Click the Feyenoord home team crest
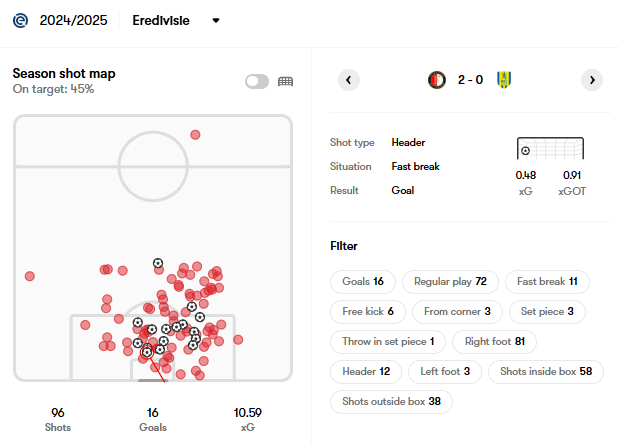619x443 pixels. tap(436, 80)
